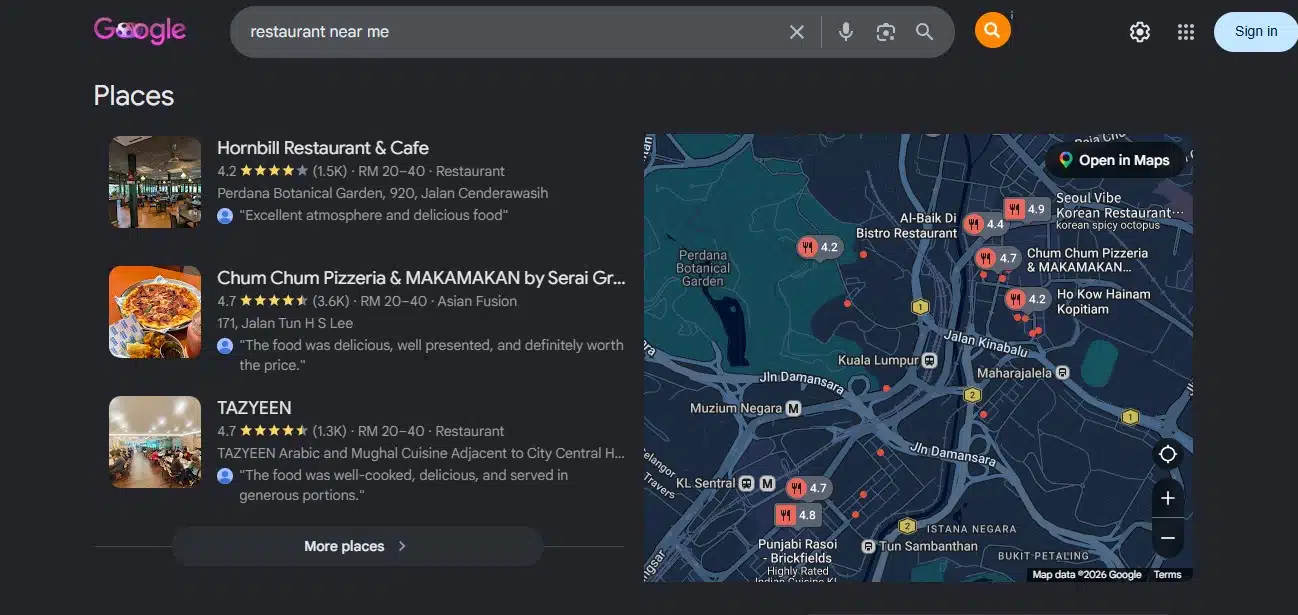Click the reviewer avatar beside TAZYEEN review
The image size is (1298, 615).
(x=225, y=476)
